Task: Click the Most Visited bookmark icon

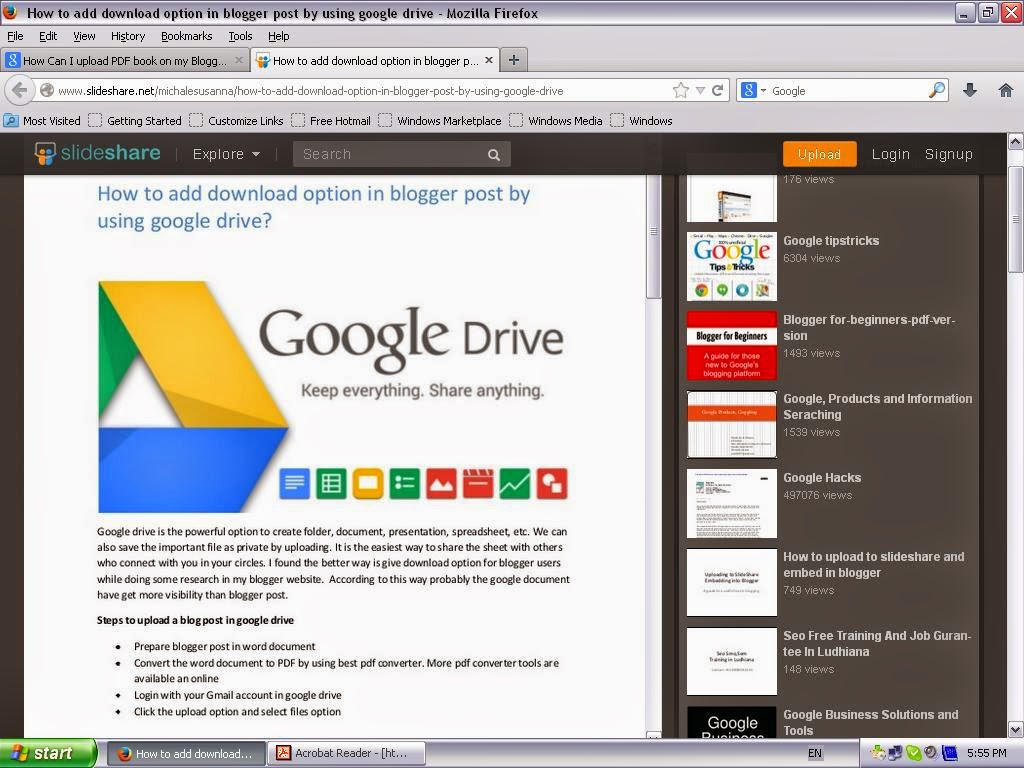Action: [x=11, y=120]
